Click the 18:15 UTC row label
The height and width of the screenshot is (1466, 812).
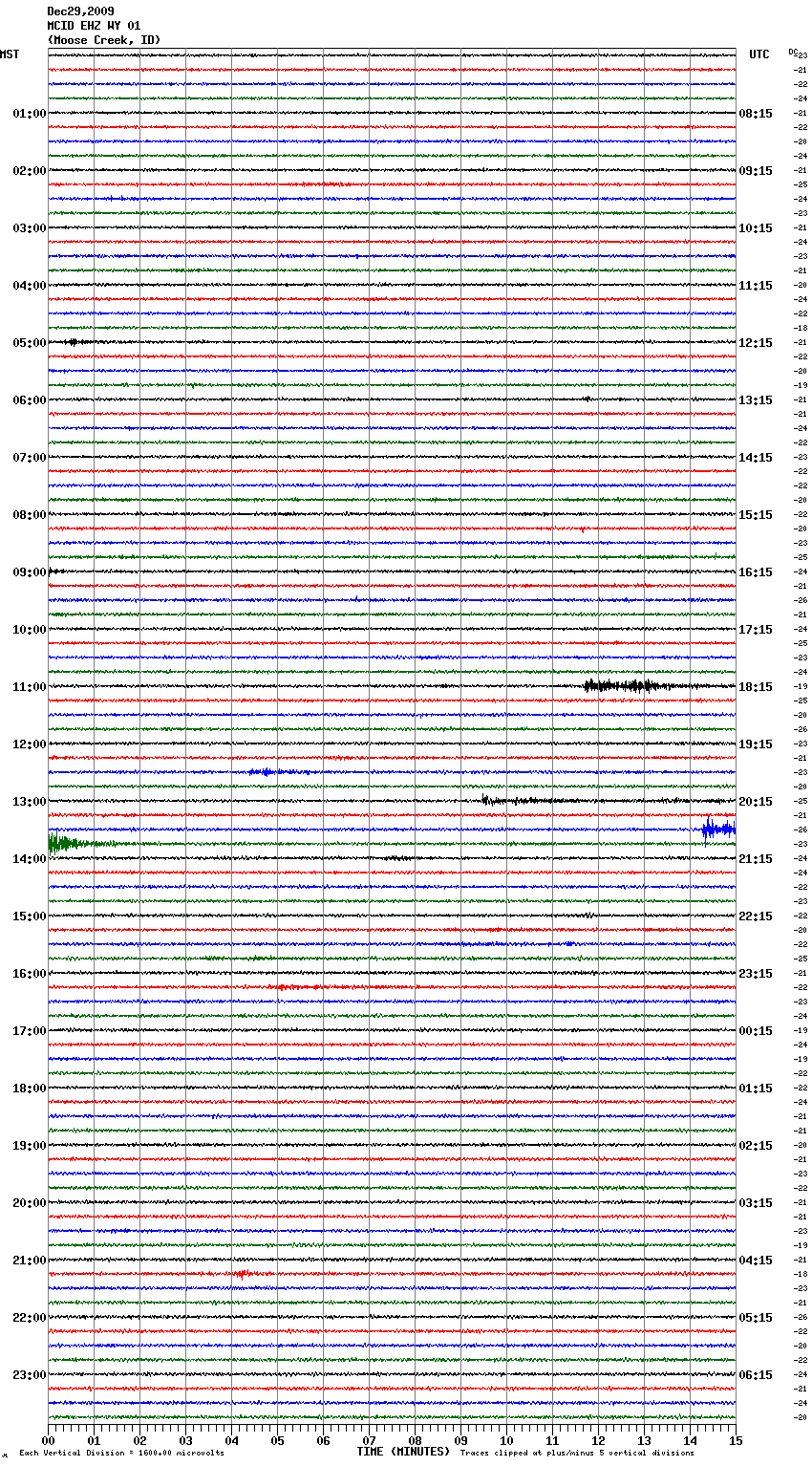[x=756, y=687]
